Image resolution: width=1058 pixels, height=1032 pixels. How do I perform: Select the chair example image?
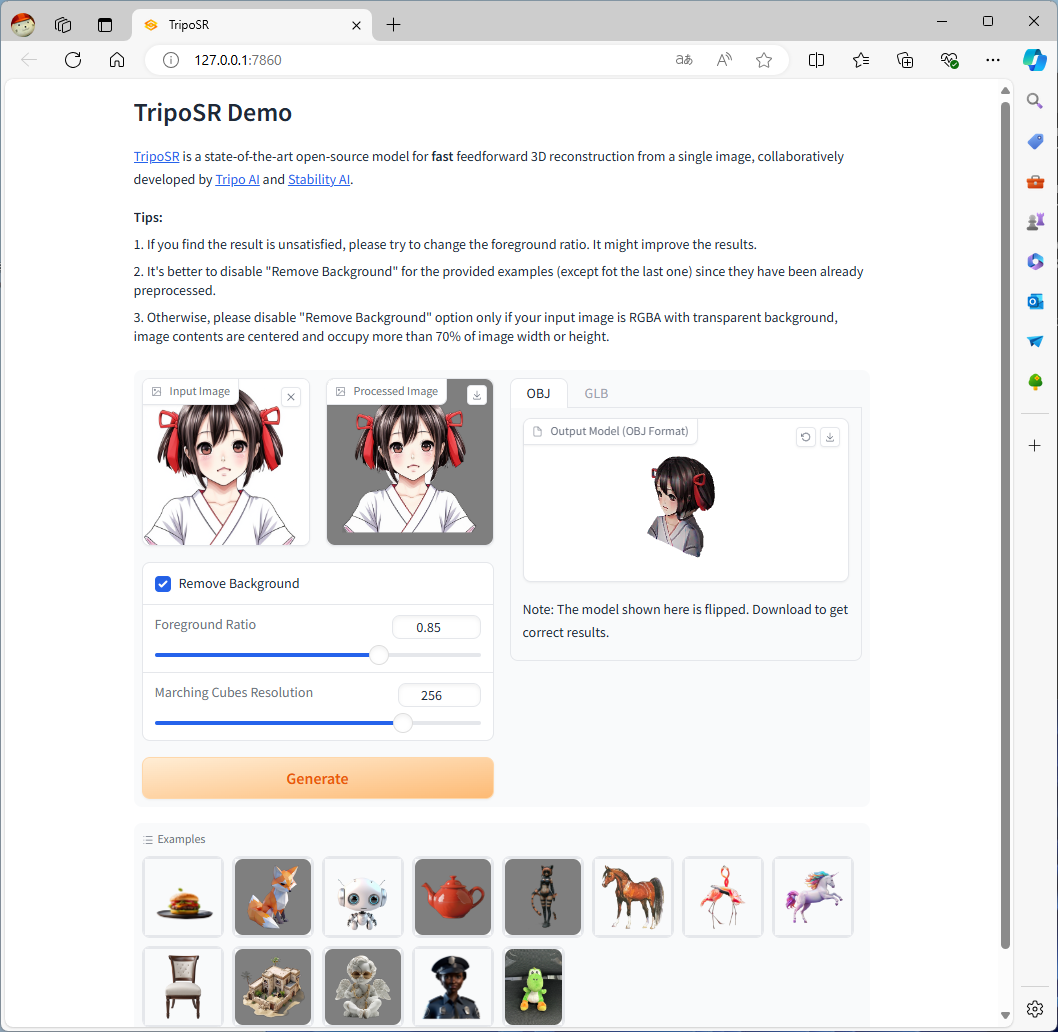point(183,987)
